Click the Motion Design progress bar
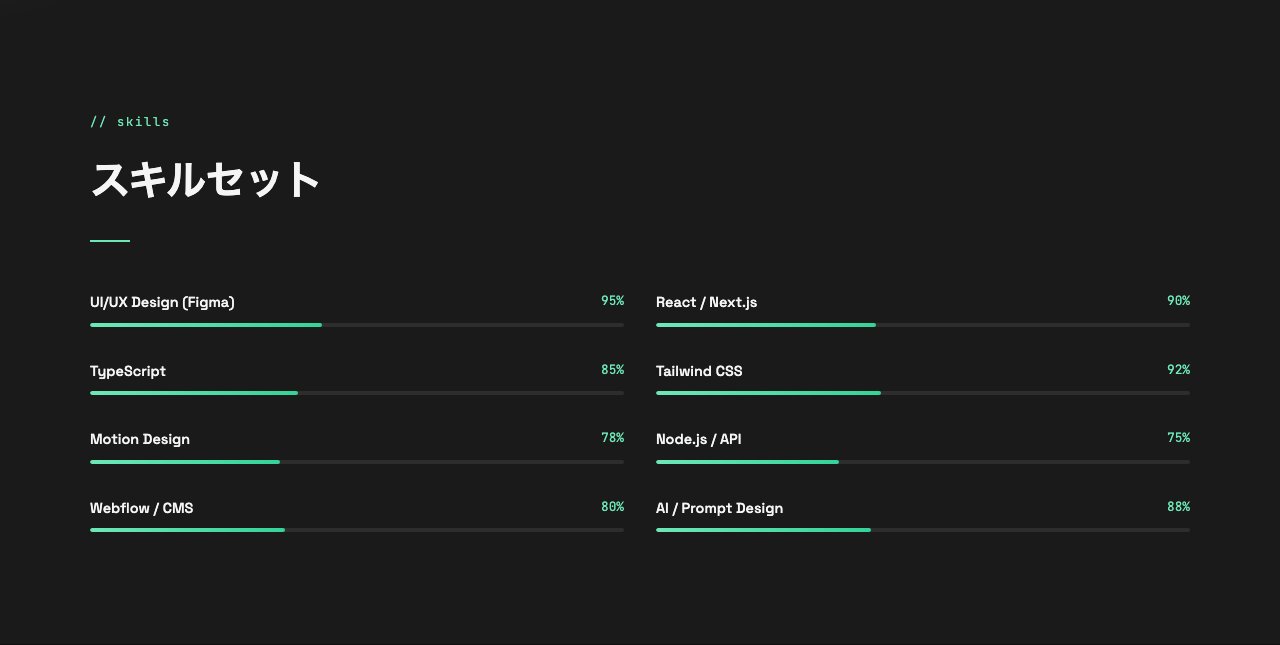This screenshot has width=1280, height=645. 356,462
